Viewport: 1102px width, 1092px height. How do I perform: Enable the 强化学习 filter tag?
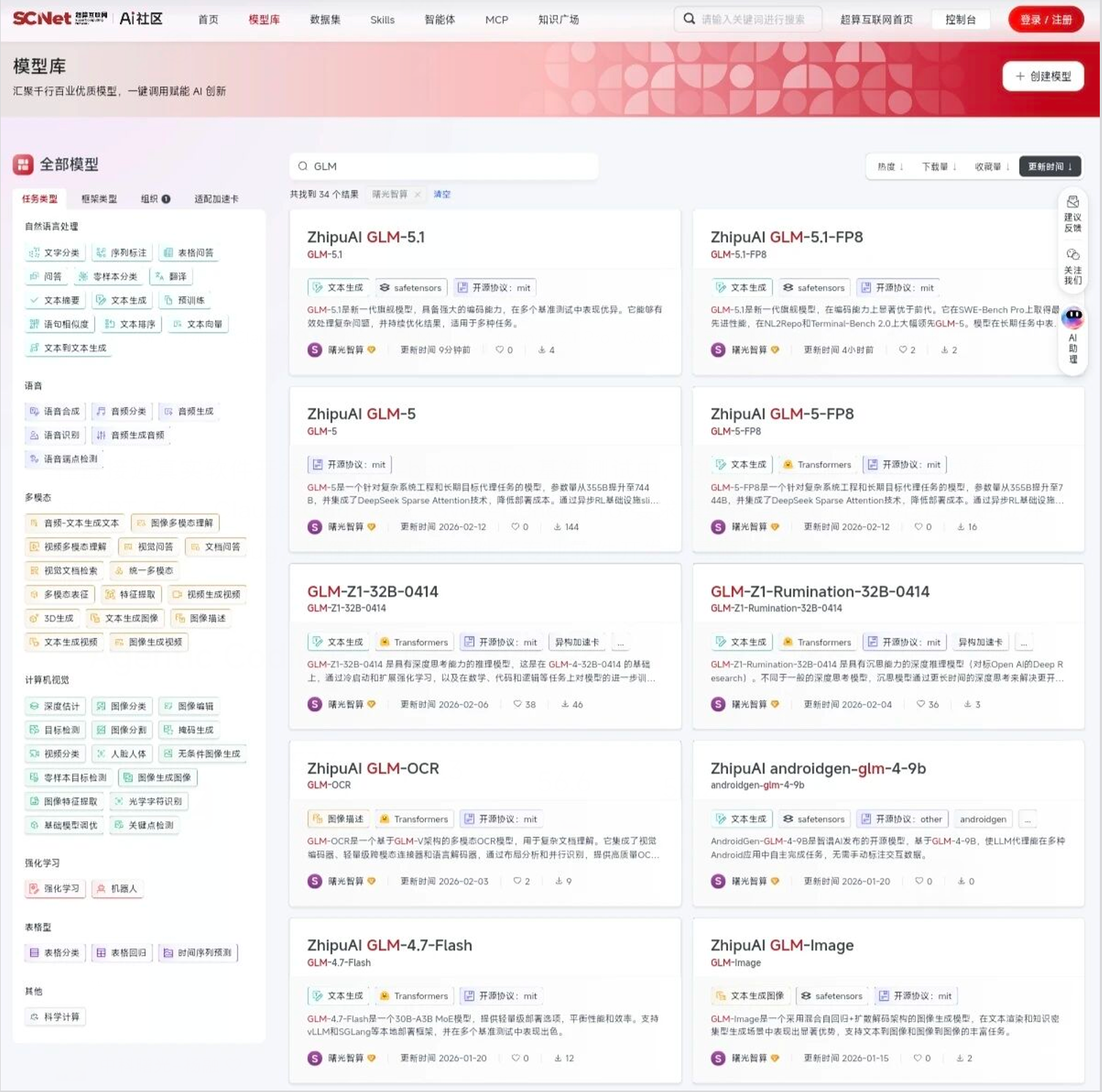[x=56, y=889]
